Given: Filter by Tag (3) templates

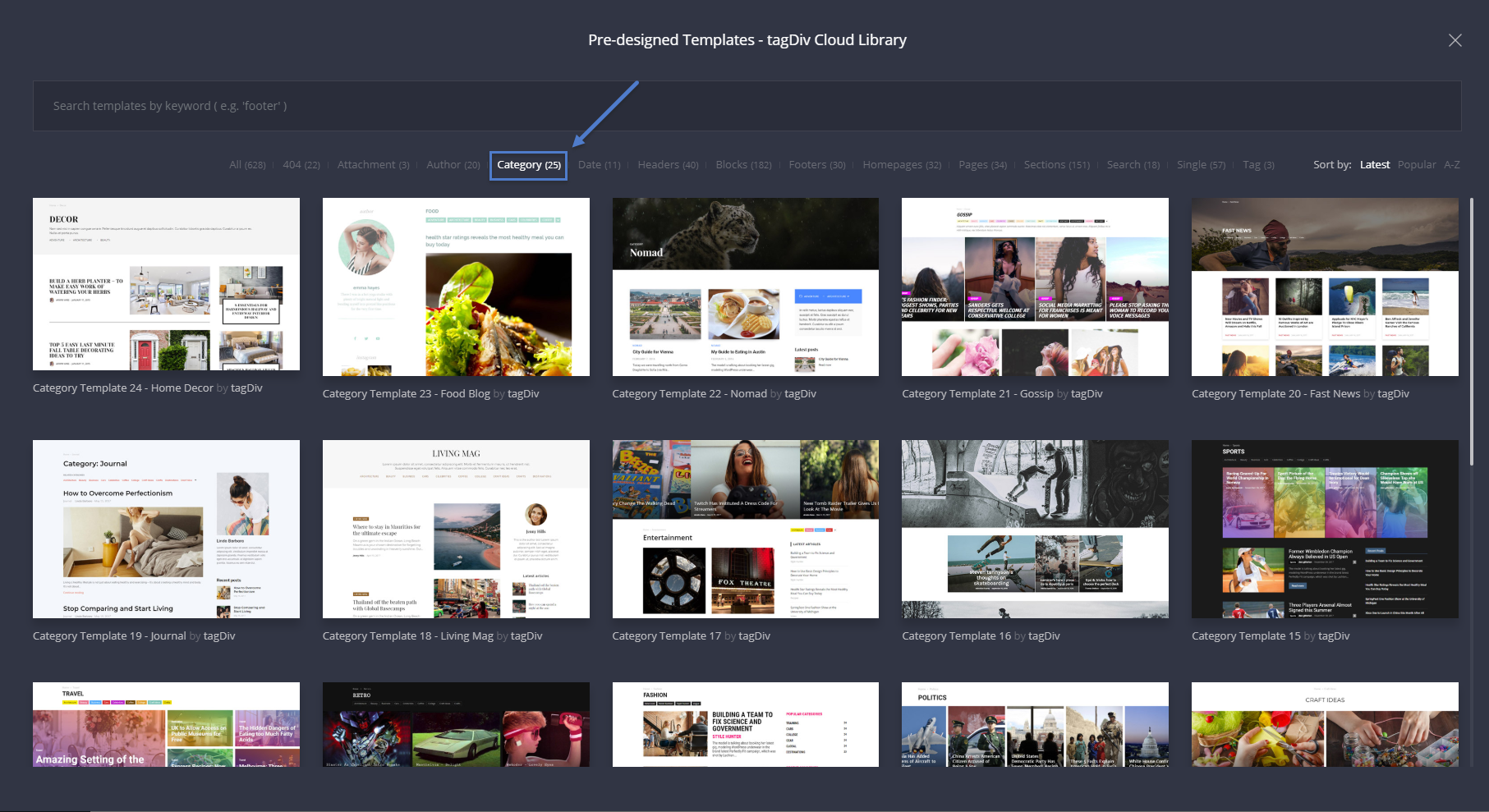Looking at the screenshot, I should tap(1259, 165).
